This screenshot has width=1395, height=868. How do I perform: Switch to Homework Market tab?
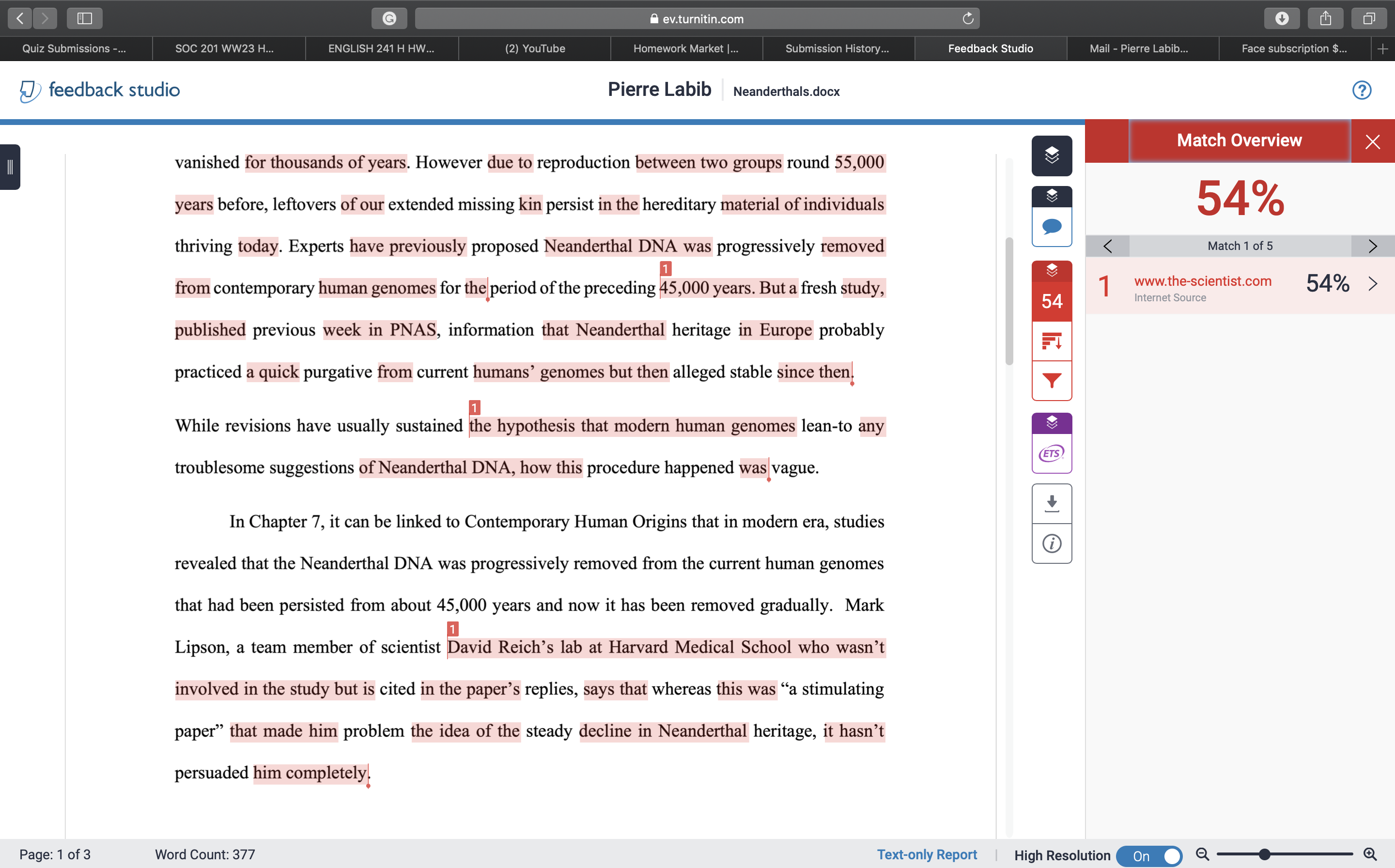click(686, 49)
